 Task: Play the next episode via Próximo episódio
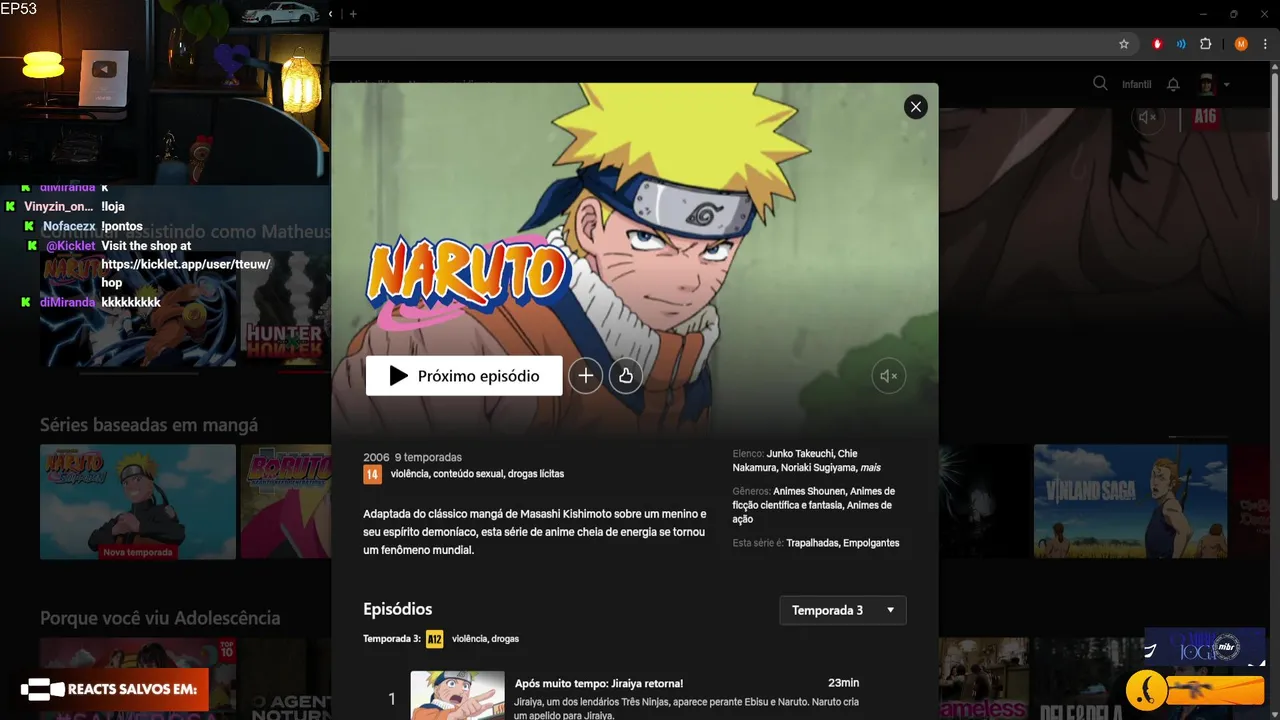pos(464,376)
